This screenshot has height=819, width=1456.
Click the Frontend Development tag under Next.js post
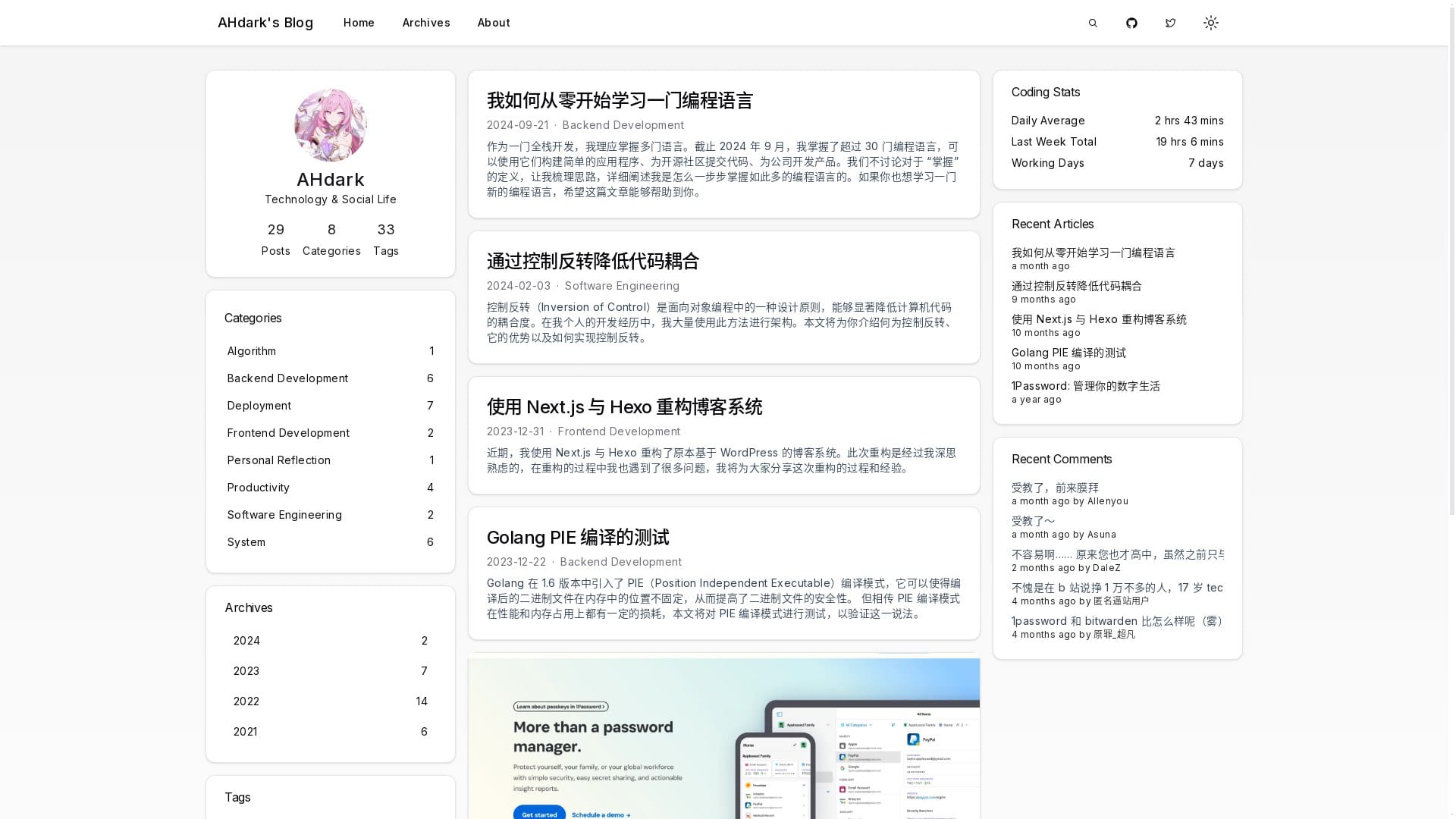[x=618, y=431]
